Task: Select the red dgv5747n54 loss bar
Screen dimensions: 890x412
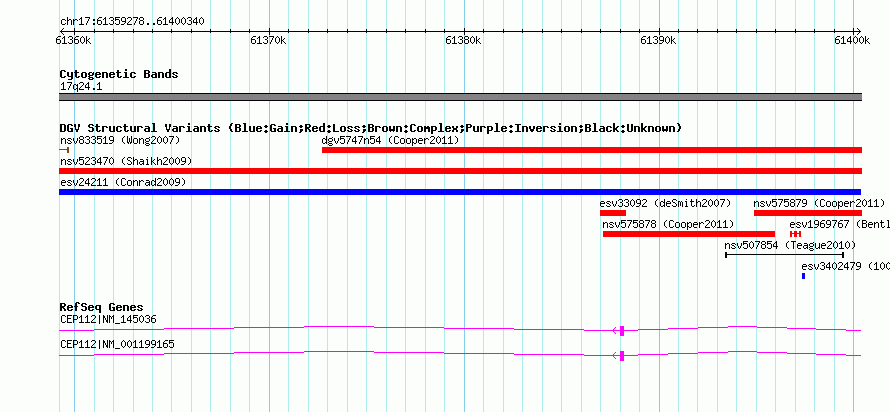Action: pos(591,150)
